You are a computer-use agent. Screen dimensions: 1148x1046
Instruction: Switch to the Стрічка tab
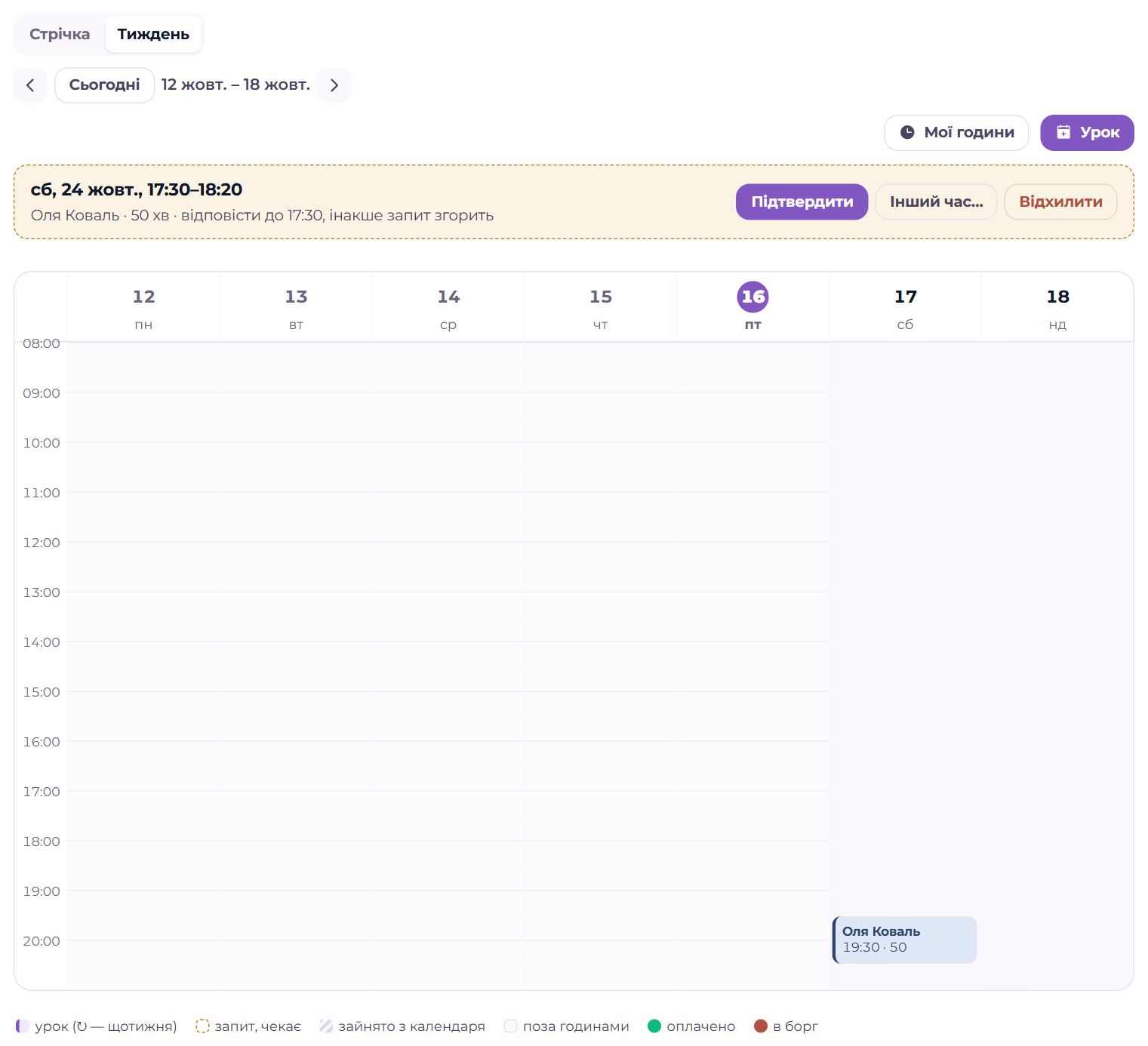(60, 34)
